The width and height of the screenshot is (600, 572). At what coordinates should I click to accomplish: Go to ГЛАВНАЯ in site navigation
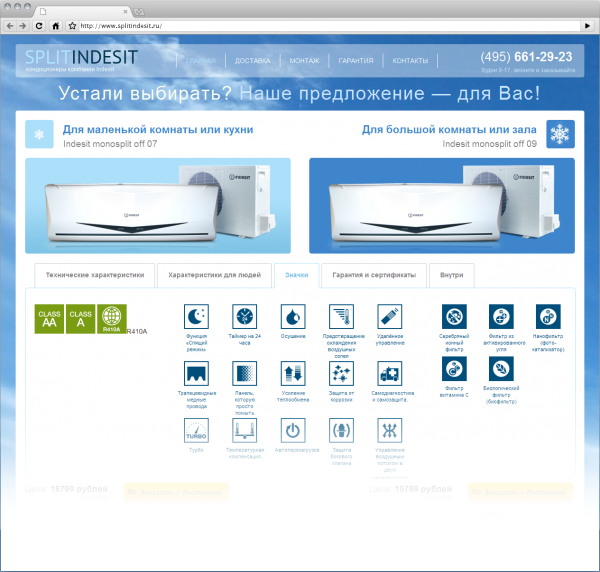tap(201, 61)
